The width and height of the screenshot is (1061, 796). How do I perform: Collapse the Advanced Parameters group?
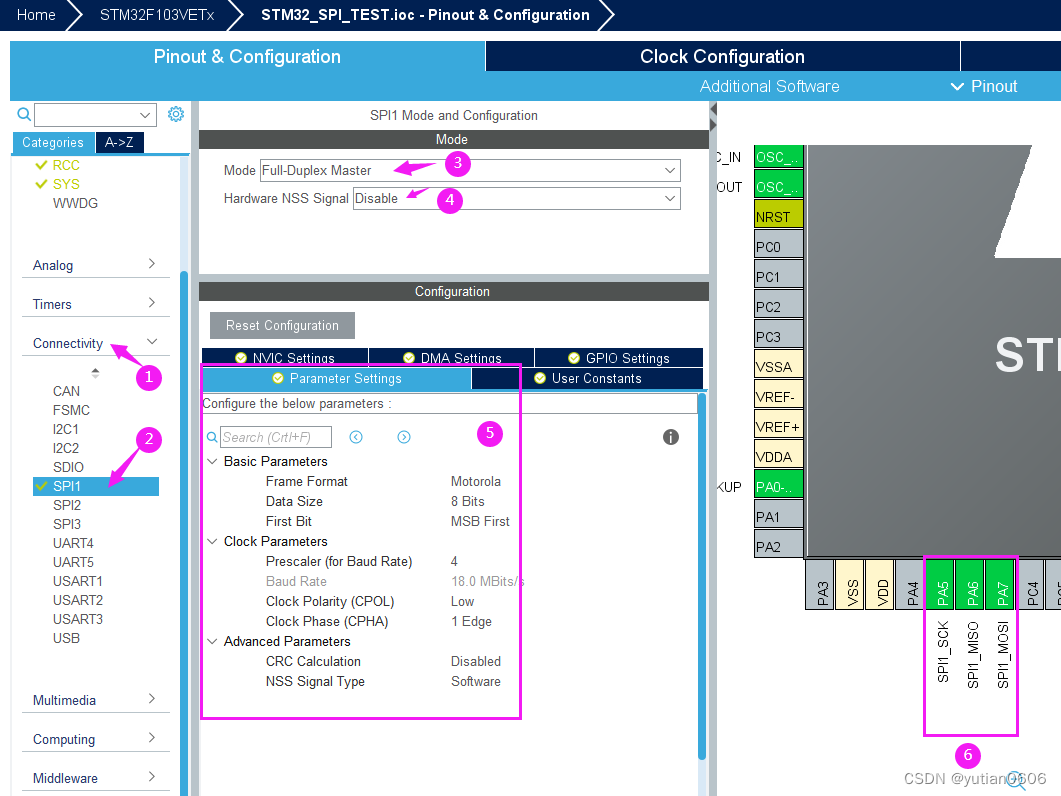[x=212, y=642]
